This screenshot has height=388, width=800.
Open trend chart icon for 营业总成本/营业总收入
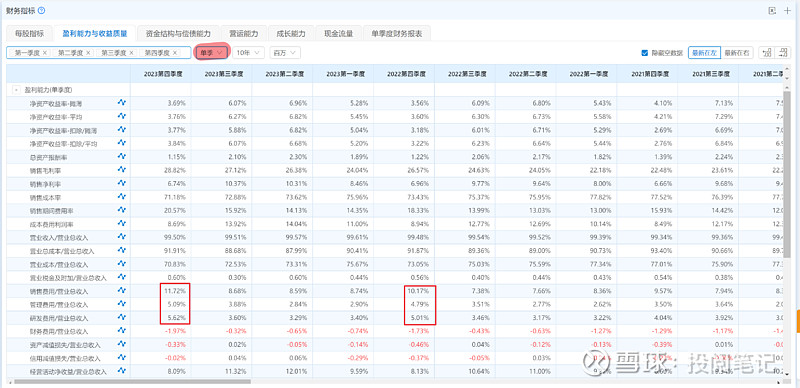121,250
